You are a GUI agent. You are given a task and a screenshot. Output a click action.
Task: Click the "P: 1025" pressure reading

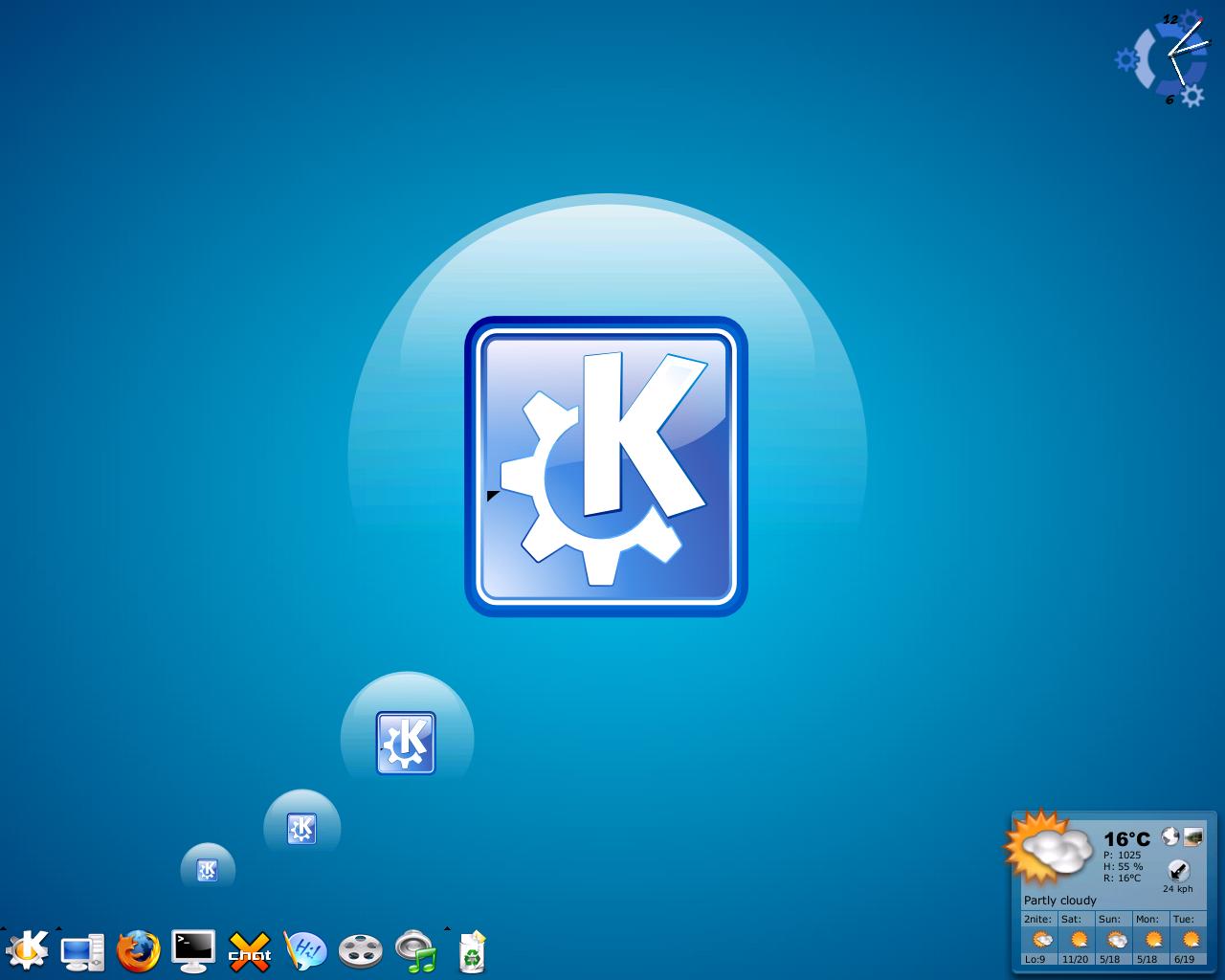coord(1122,855)
